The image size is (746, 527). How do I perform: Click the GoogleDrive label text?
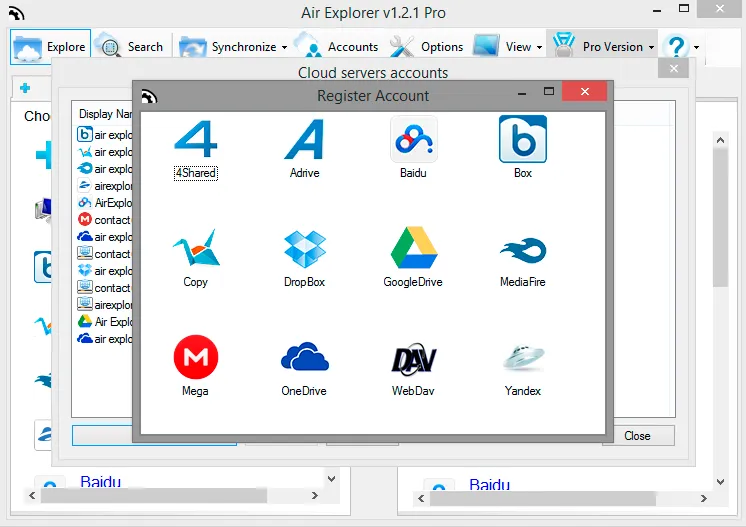coord(413,282)
